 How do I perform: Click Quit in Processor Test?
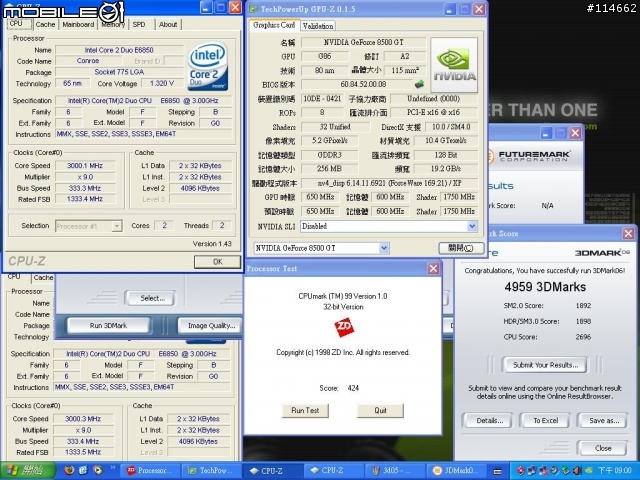pos(380,411)
